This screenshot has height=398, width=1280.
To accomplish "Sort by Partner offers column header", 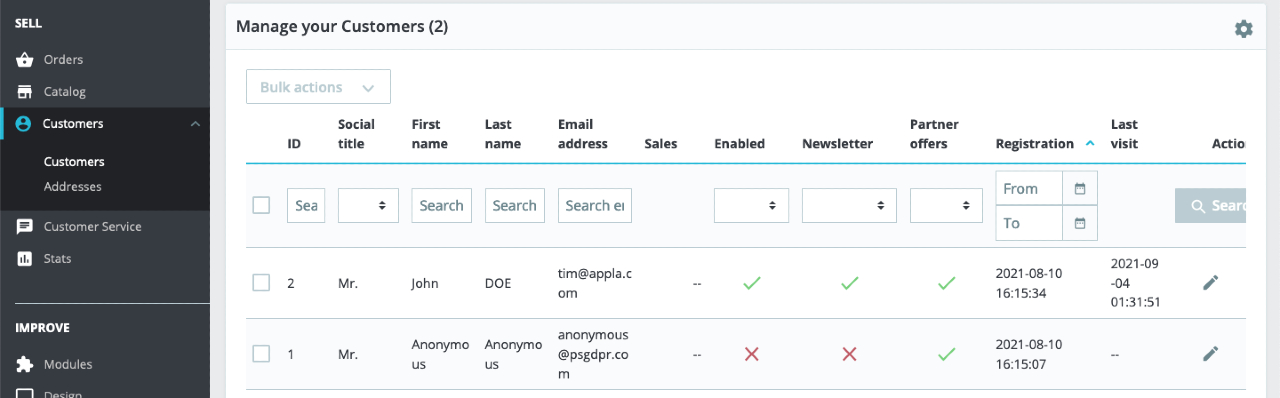I will [935, 134].
